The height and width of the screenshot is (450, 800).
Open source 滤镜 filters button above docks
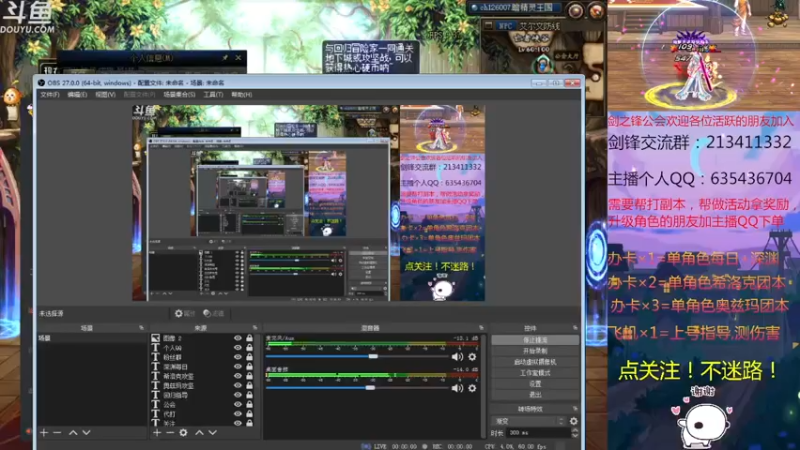[214, 313]
